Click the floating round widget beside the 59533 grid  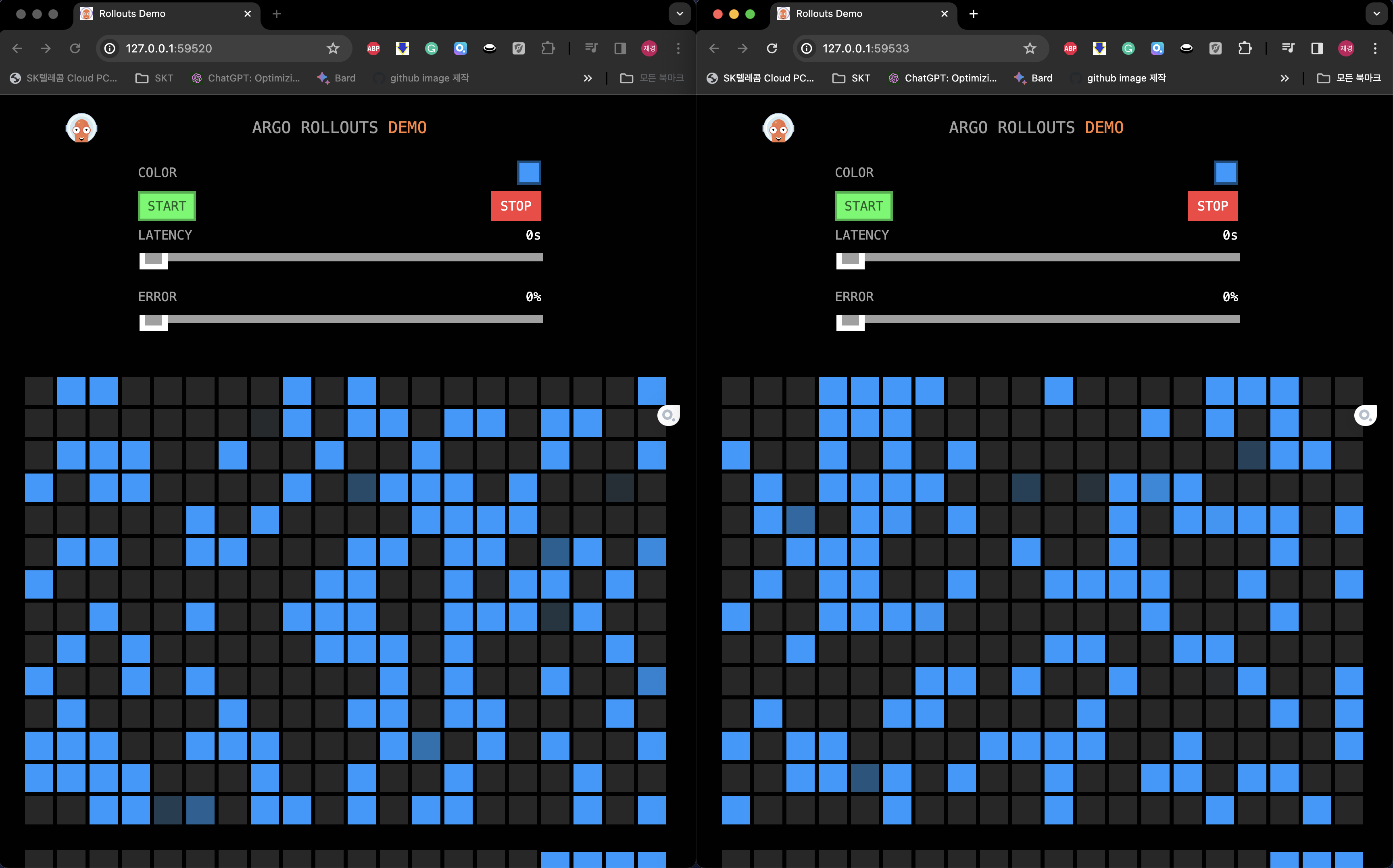(x=1365, y=415)
